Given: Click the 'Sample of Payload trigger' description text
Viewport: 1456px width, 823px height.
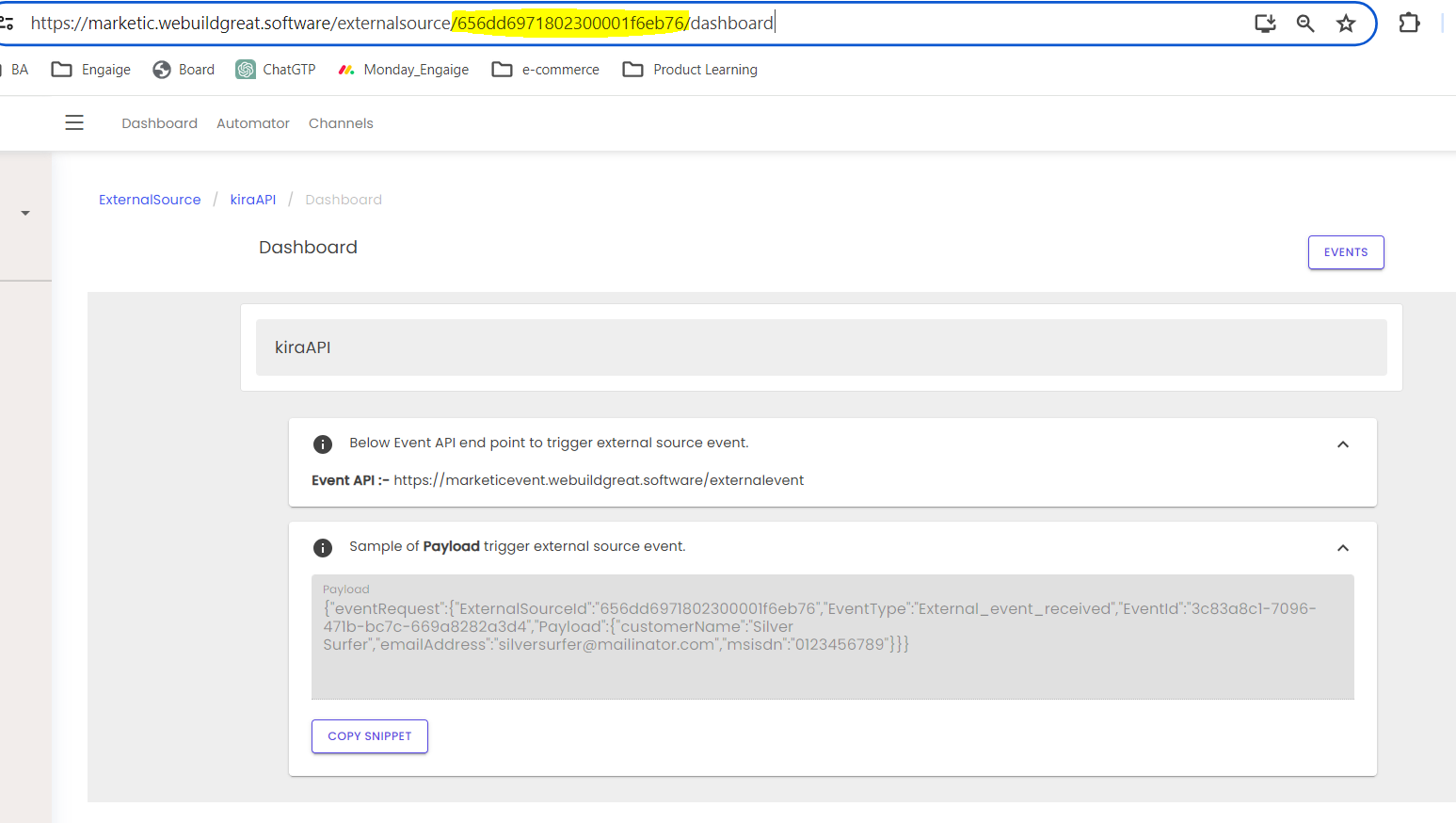Looking at the screenshot, I should click(518, 546).
